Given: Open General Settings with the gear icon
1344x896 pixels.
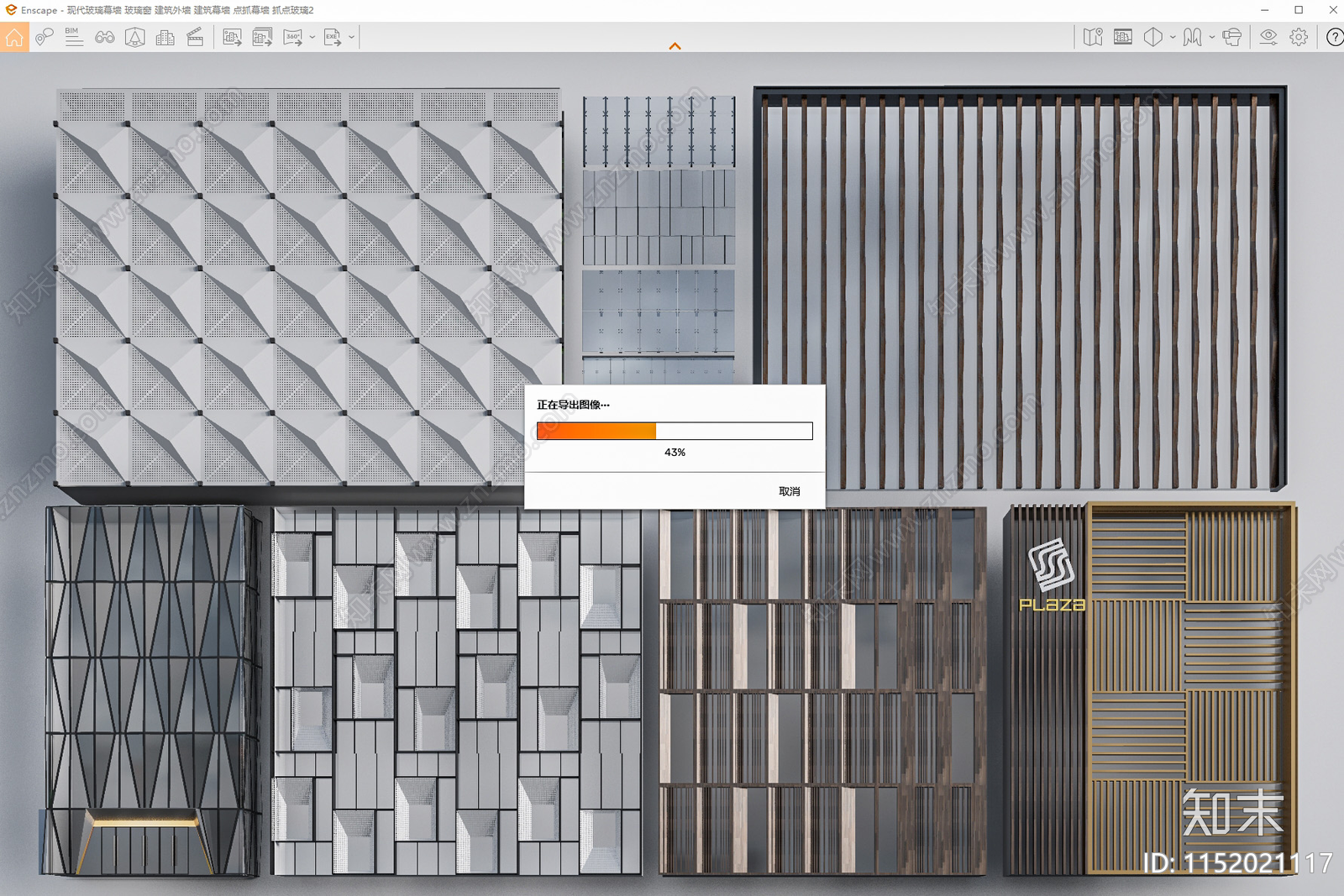Looking at the screenshot, I should 1299,37.
